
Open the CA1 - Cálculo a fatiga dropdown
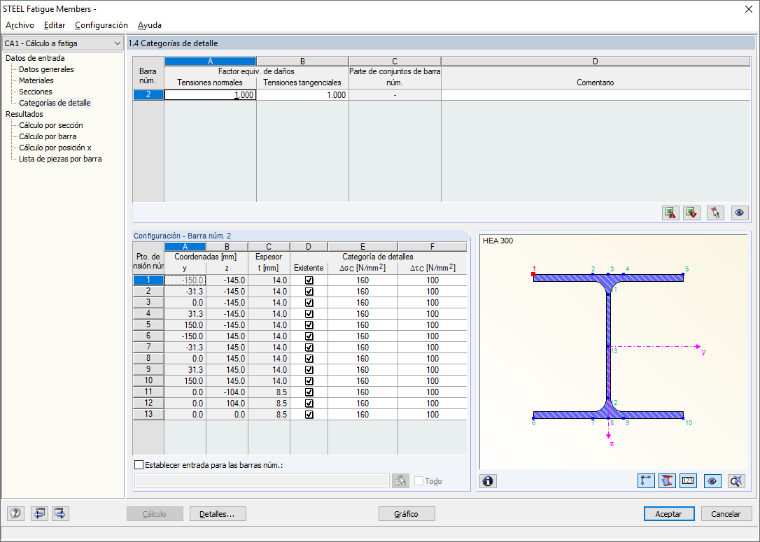point(63,43)
